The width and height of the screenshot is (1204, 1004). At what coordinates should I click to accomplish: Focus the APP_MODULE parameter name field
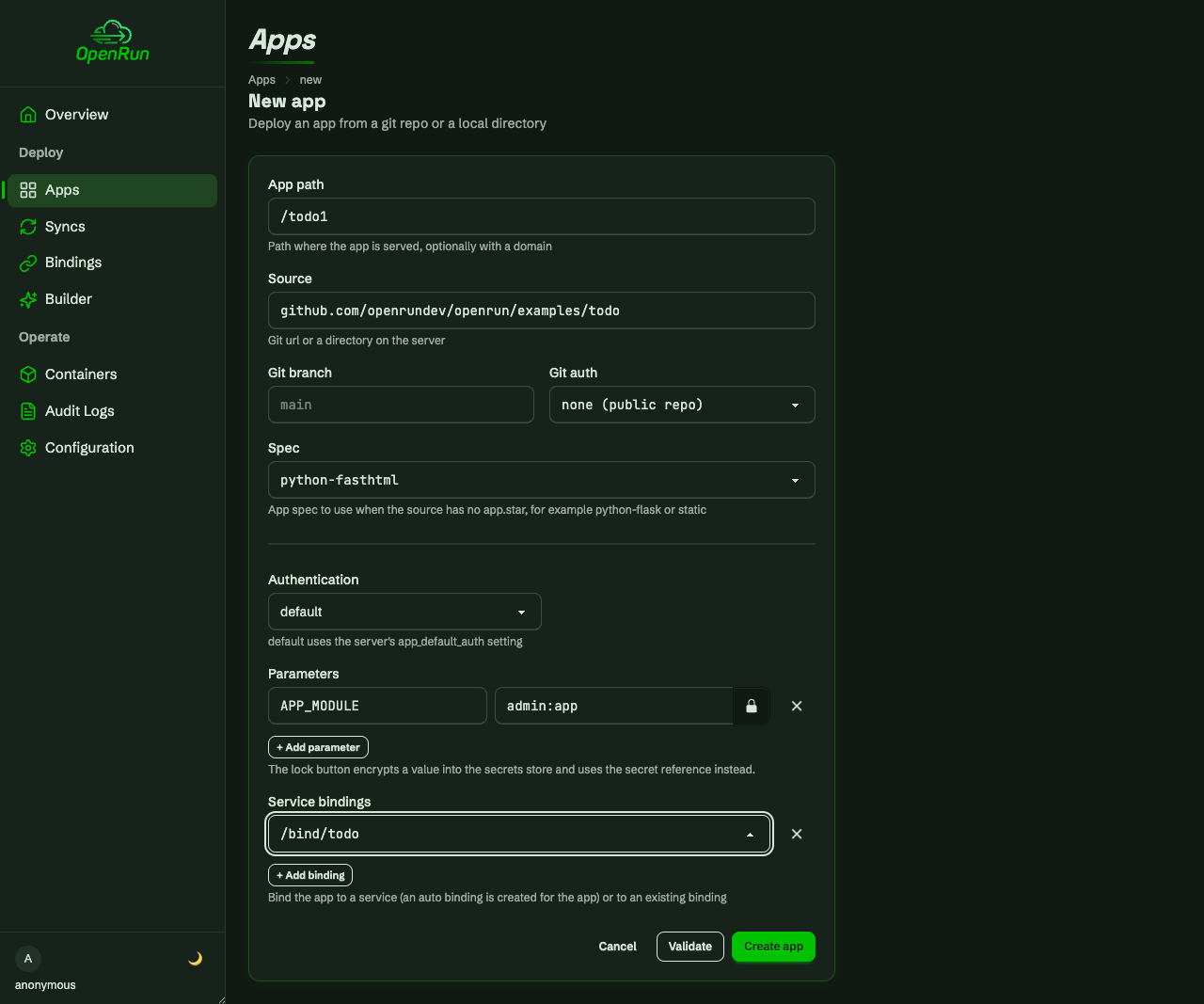pos(377,706)
